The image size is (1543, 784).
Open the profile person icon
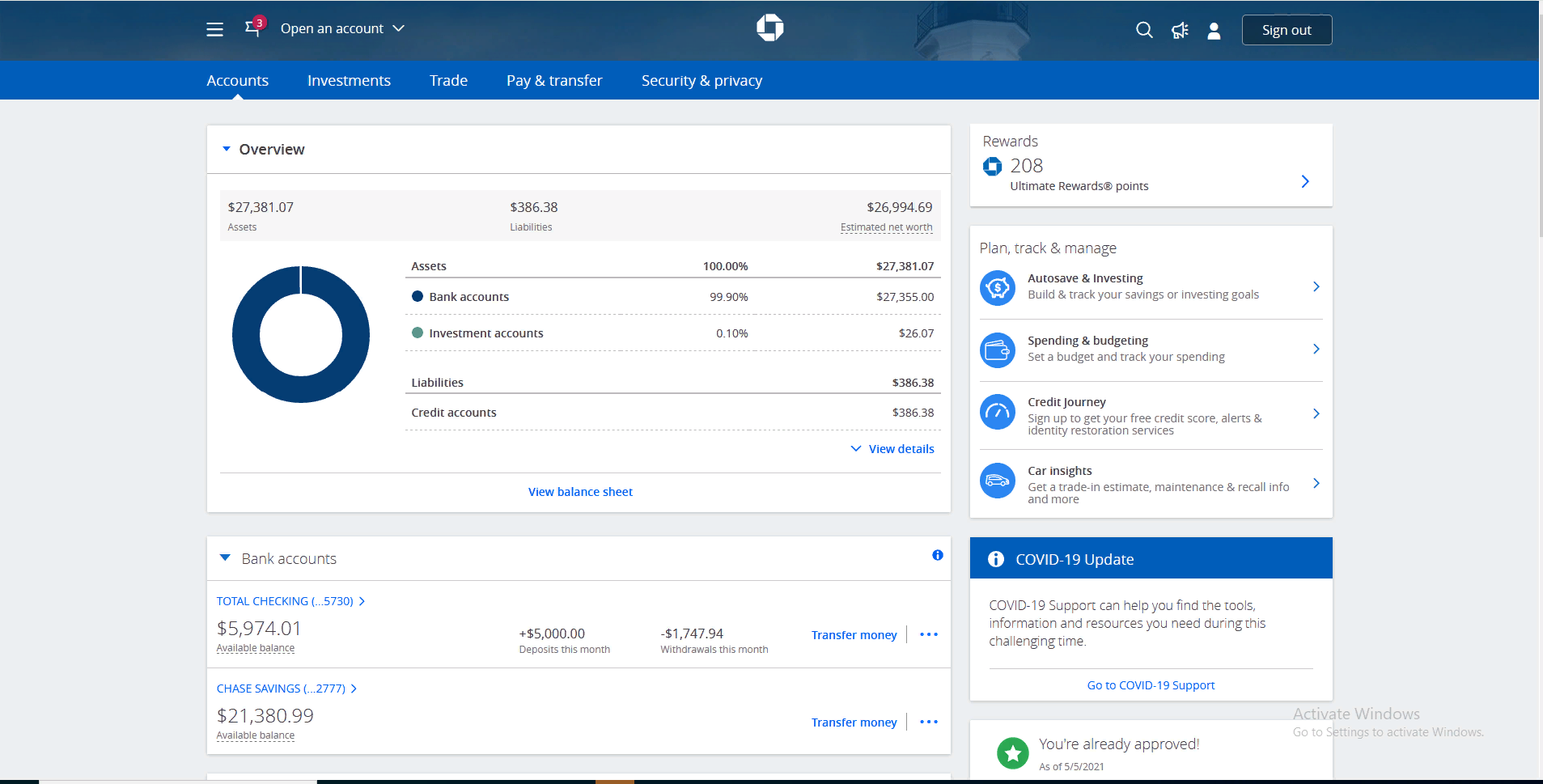click(1213, 31)
